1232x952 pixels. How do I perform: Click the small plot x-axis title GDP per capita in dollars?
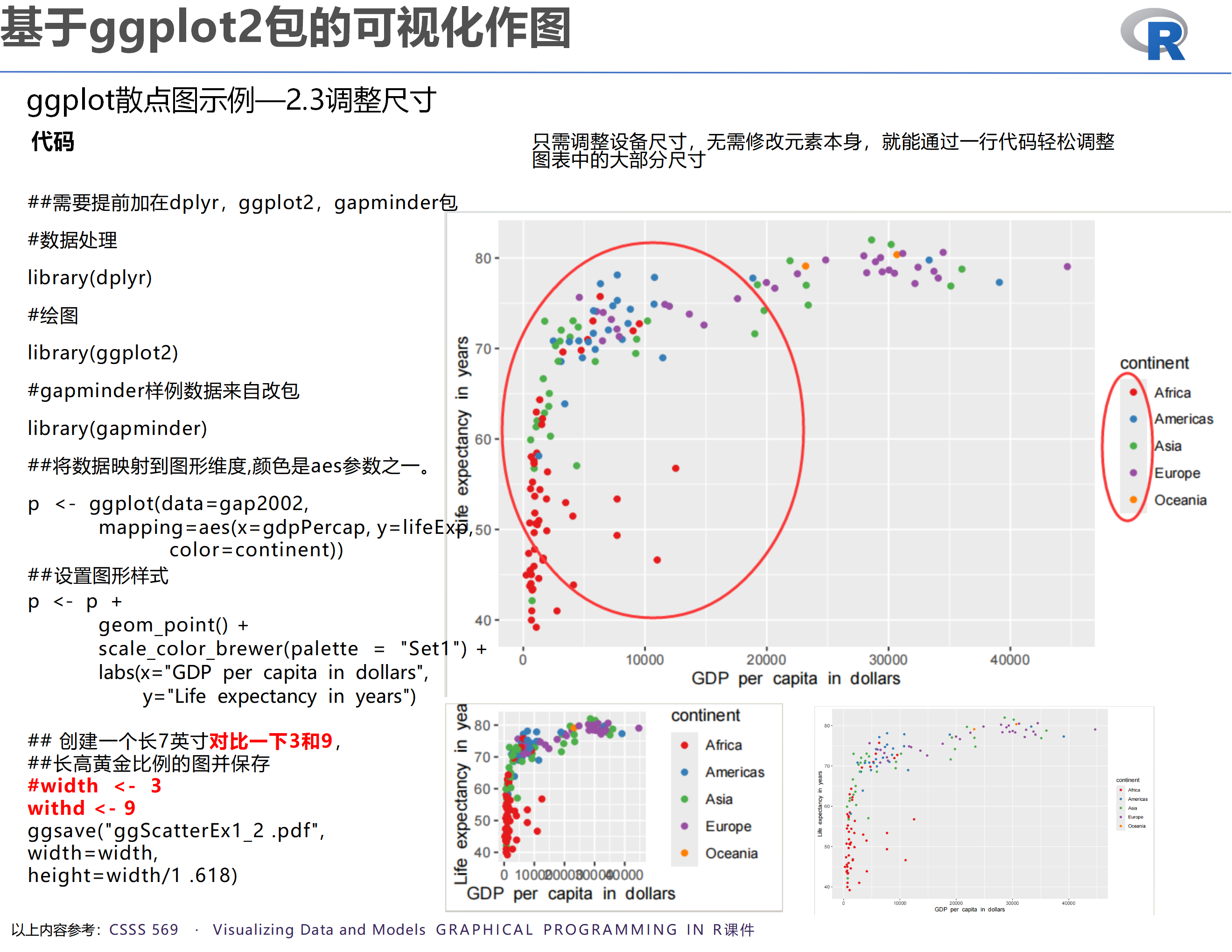point(571,894)
